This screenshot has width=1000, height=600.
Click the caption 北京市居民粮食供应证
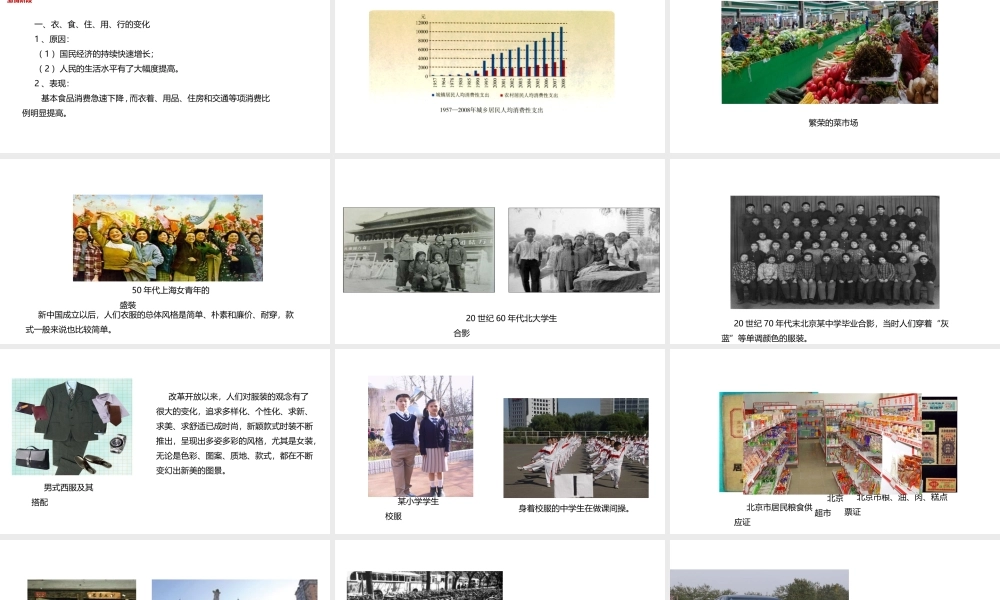click(773, 515)
